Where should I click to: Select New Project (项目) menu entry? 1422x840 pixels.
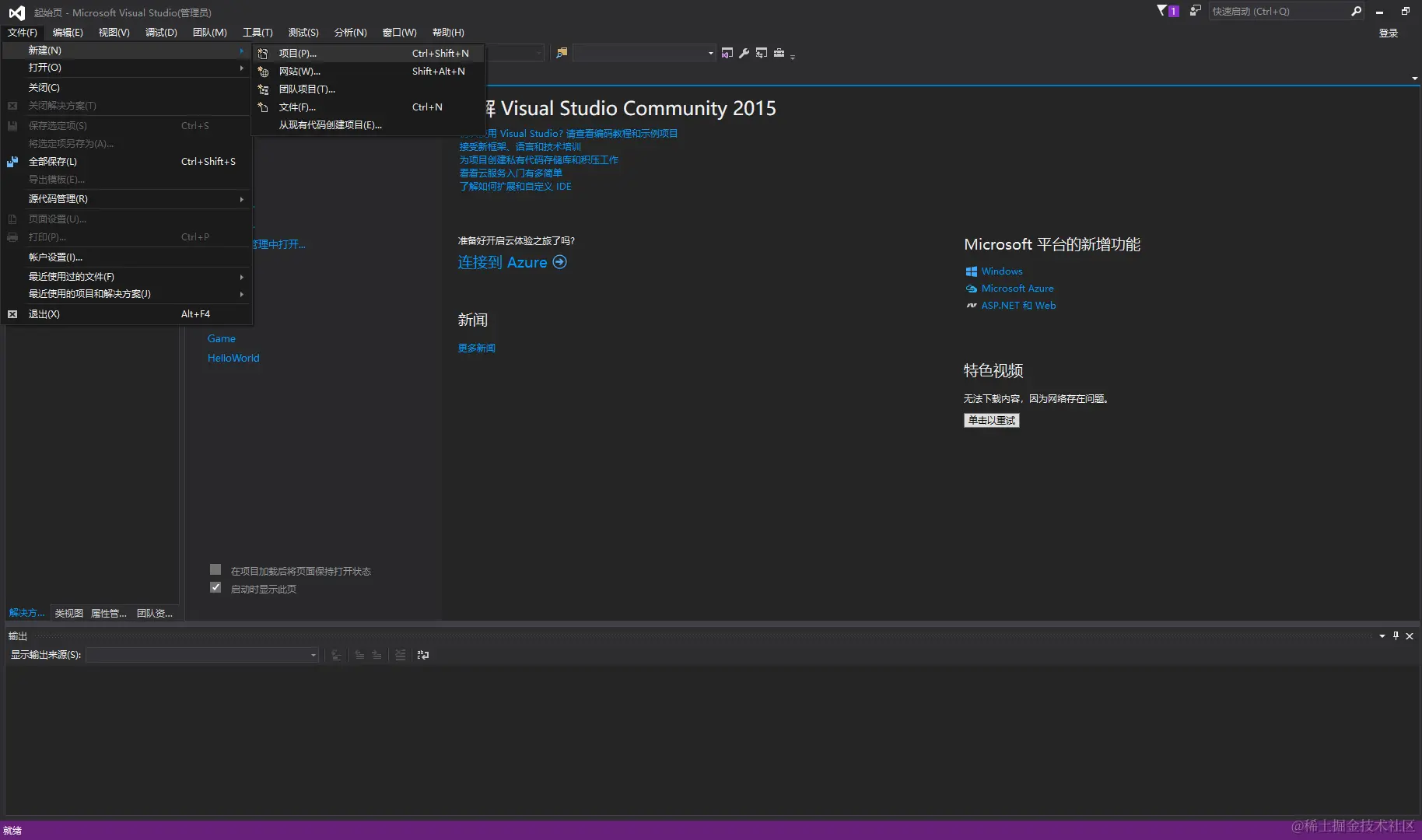368,54
